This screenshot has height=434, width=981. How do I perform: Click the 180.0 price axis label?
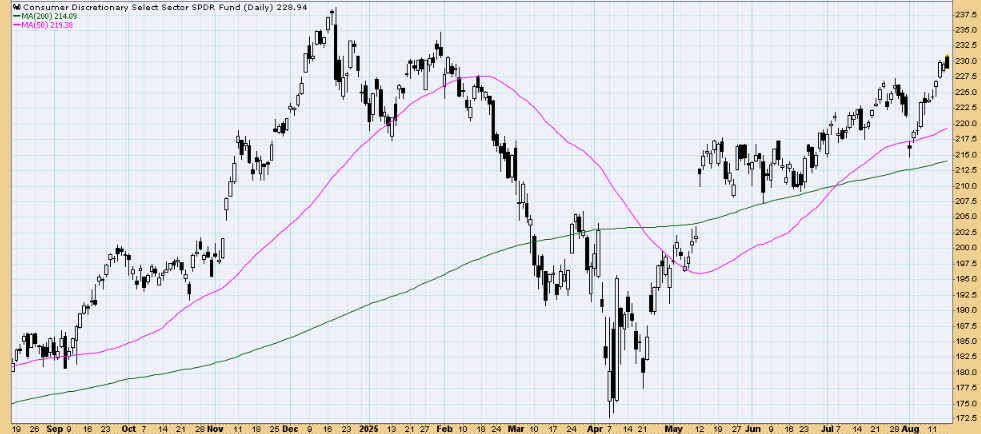point(966,373)
